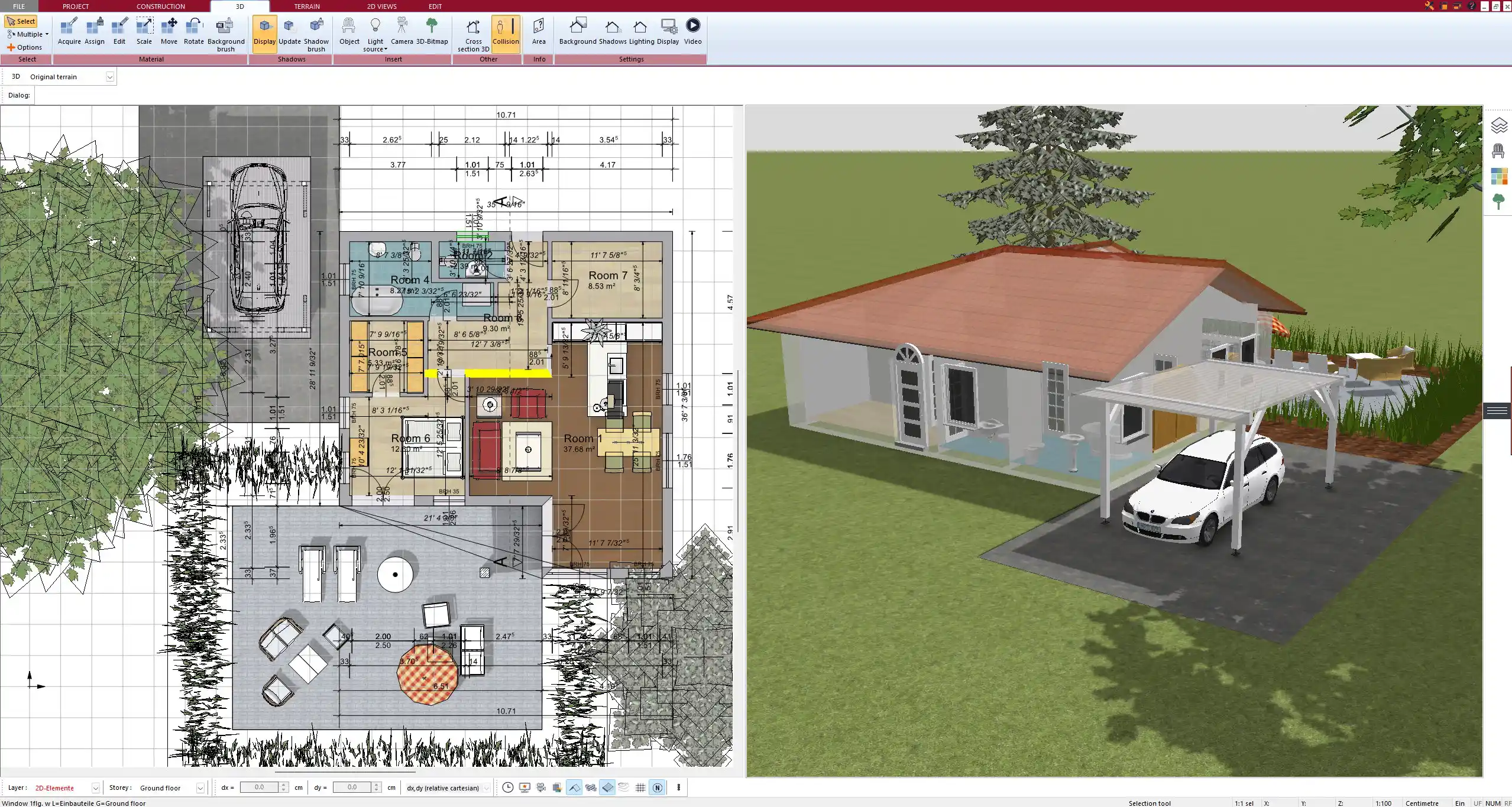Click the monitor with star icon in bottom bar
This screenshot has width=1512, height=807.
click(524, 787)
